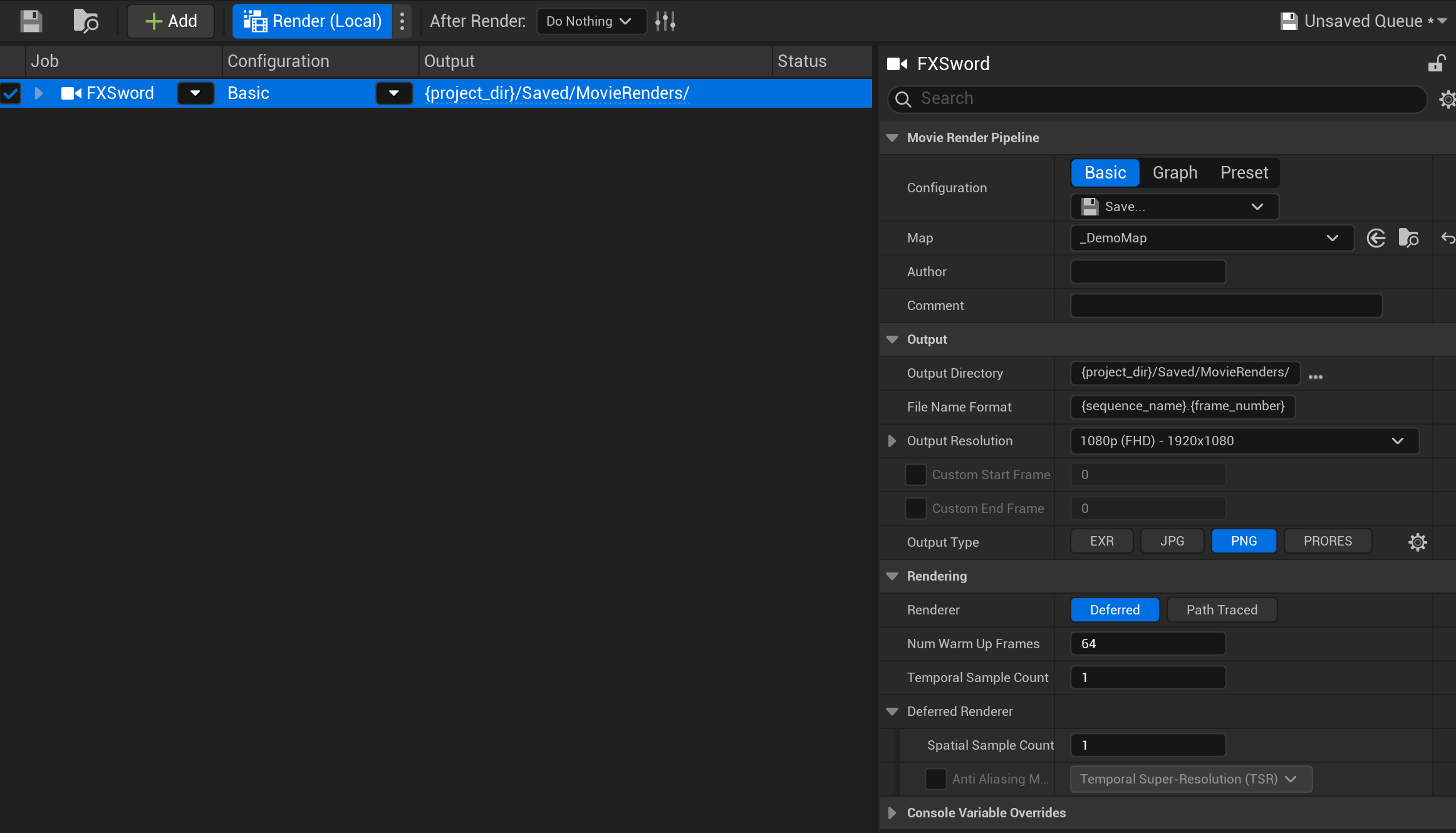Browse to the map asset in content browser
The height and width of the screenshot is (833, 1456).
click(x=1408, y=238)
